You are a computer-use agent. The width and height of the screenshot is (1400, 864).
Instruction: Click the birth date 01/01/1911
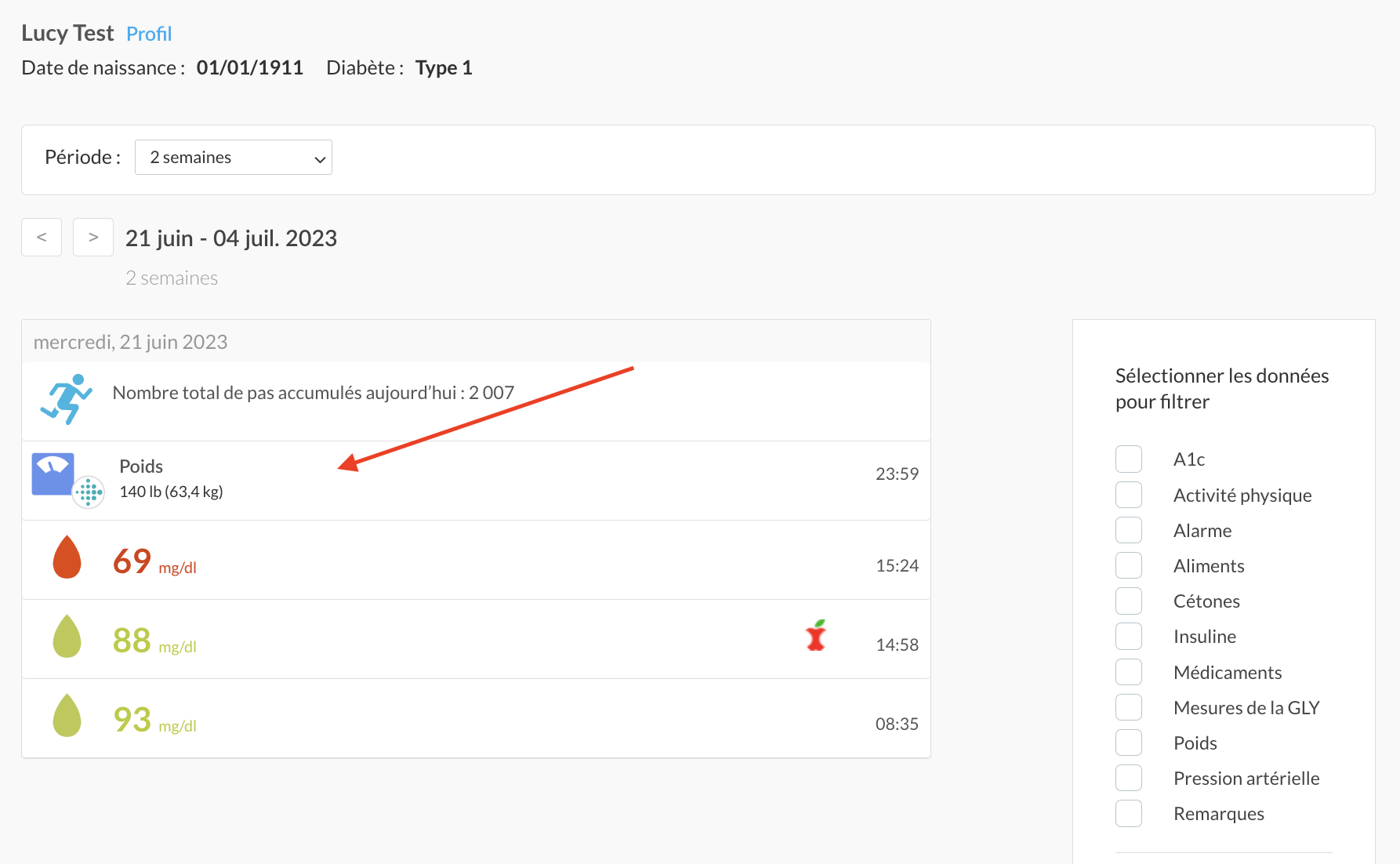tap(250, 67)
